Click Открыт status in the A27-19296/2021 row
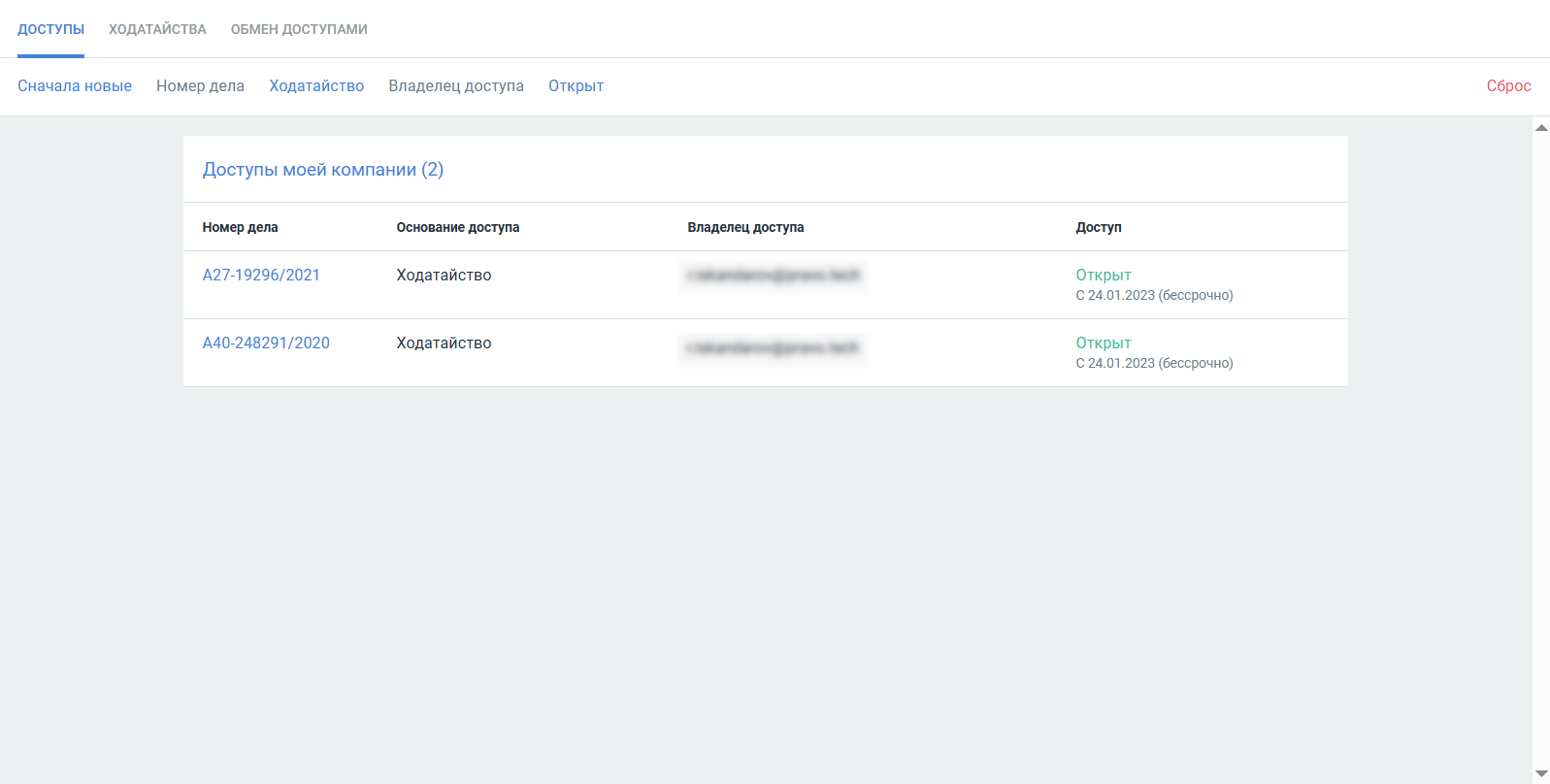This screenshot has width=1550, height=784. pos(1103,276)
